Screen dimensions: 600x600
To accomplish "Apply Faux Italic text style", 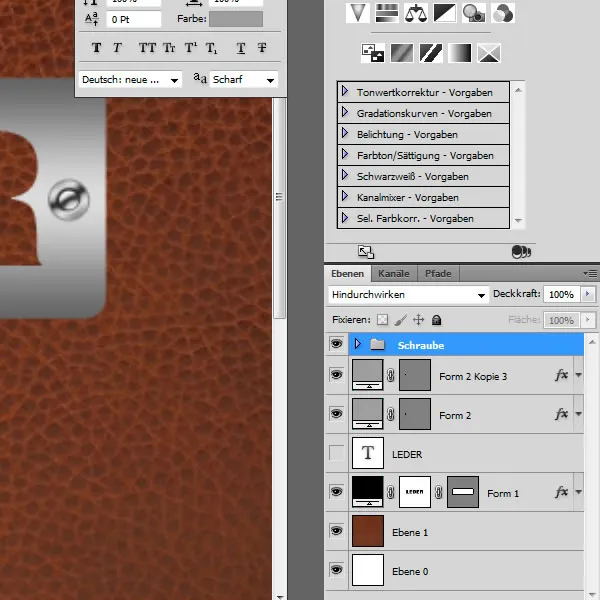I will pyautogui.click(x=118, y=47).
